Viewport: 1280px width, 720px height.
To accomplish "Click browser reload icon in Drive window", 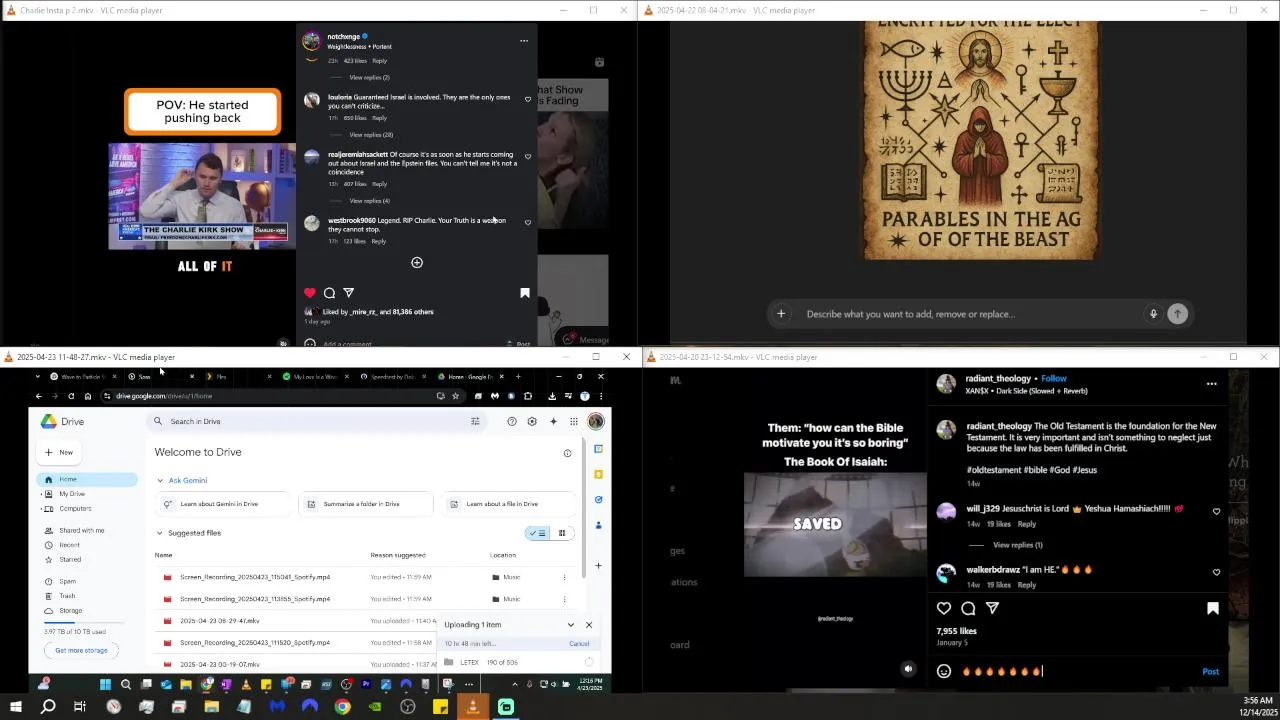I will click(71, 396).
